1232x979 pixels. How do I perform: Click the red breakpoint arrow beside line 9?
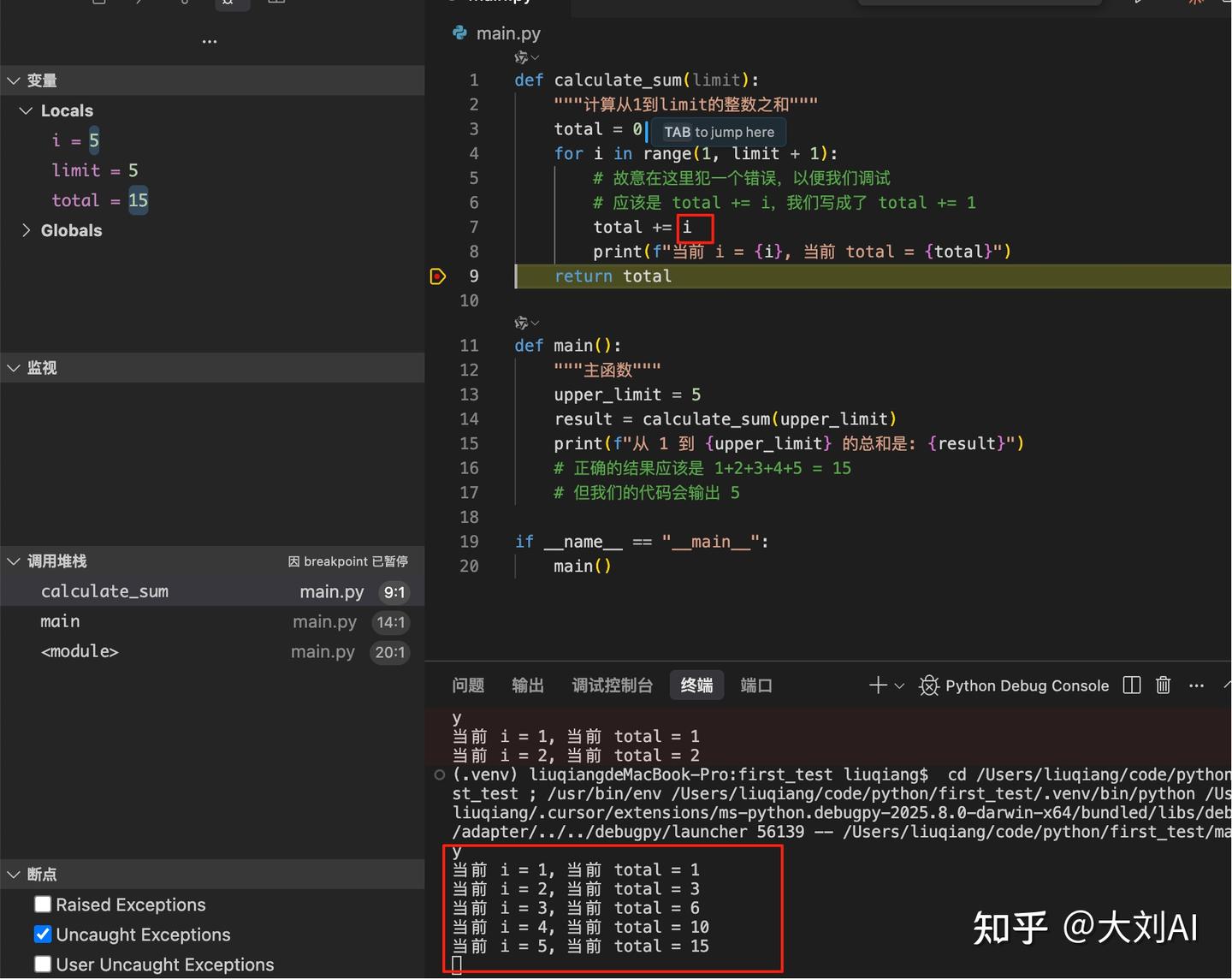click(x=438, y=276)
